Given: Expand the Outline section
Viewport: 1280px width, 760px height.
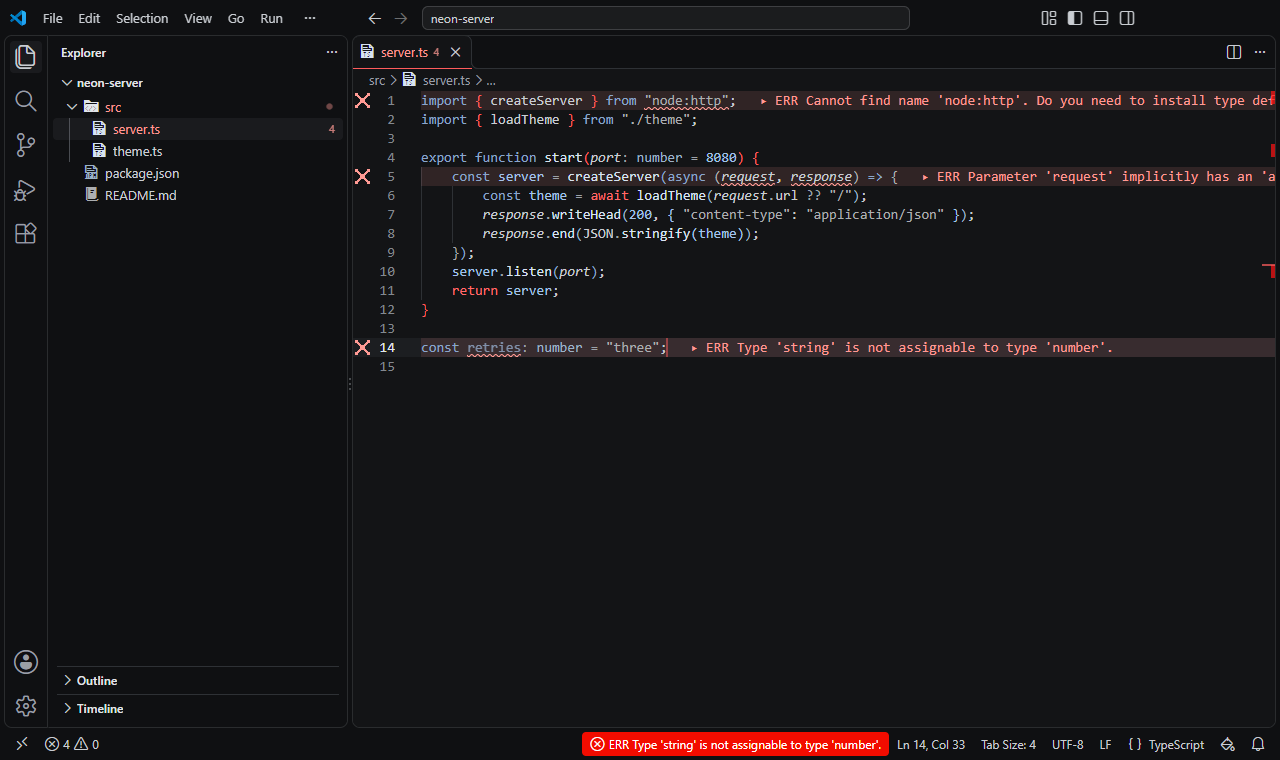Looking at the screenshot, I should coord(198,680).
